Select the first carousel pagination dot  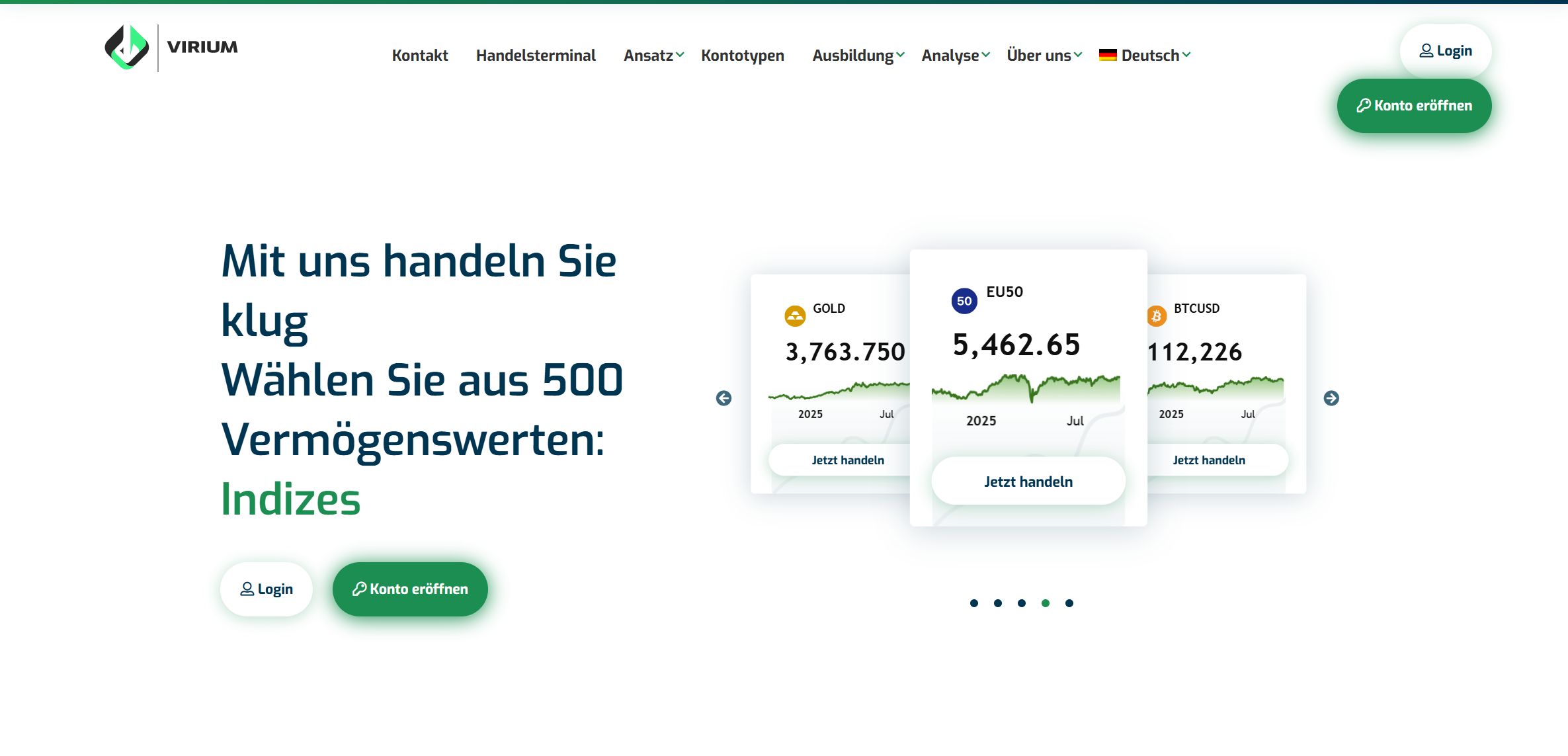974,603
